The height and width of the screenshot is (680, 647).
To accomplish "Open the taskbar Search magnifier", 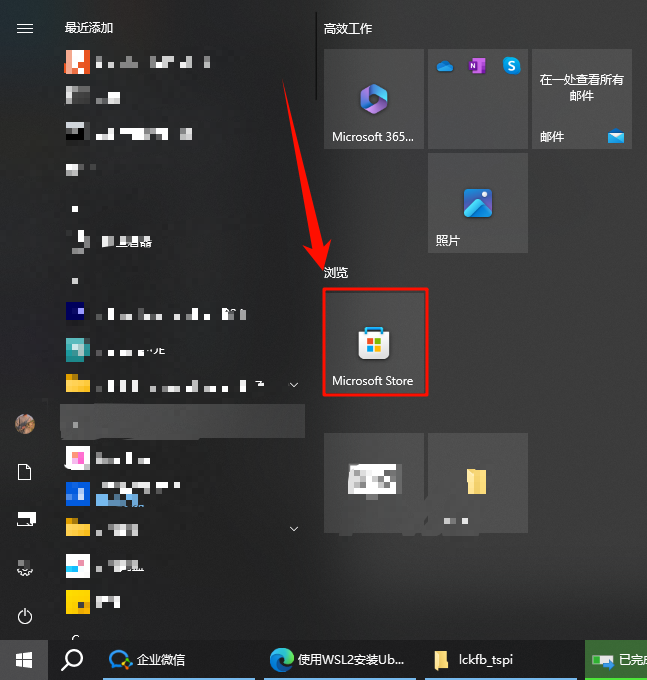I will pyautogui.click(x=72, y=660).
